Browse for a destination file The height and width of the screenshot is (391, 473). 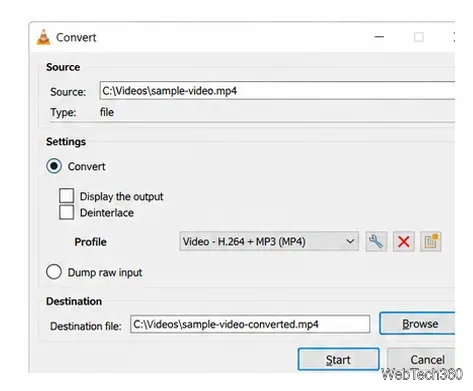tap(417, 323)
